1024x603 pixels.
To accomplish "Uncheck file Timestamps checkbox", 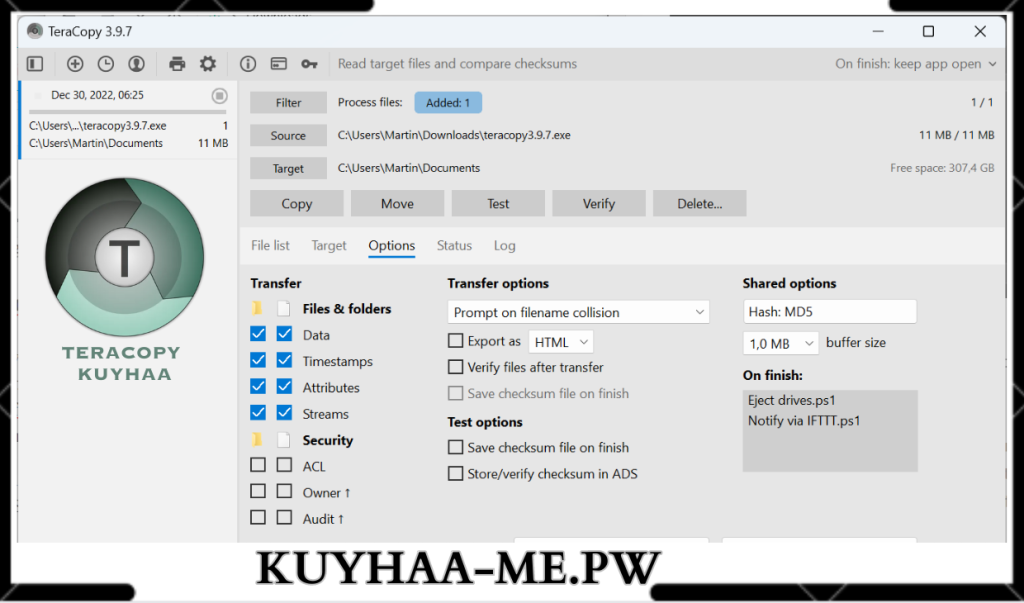I will point(284,360).
